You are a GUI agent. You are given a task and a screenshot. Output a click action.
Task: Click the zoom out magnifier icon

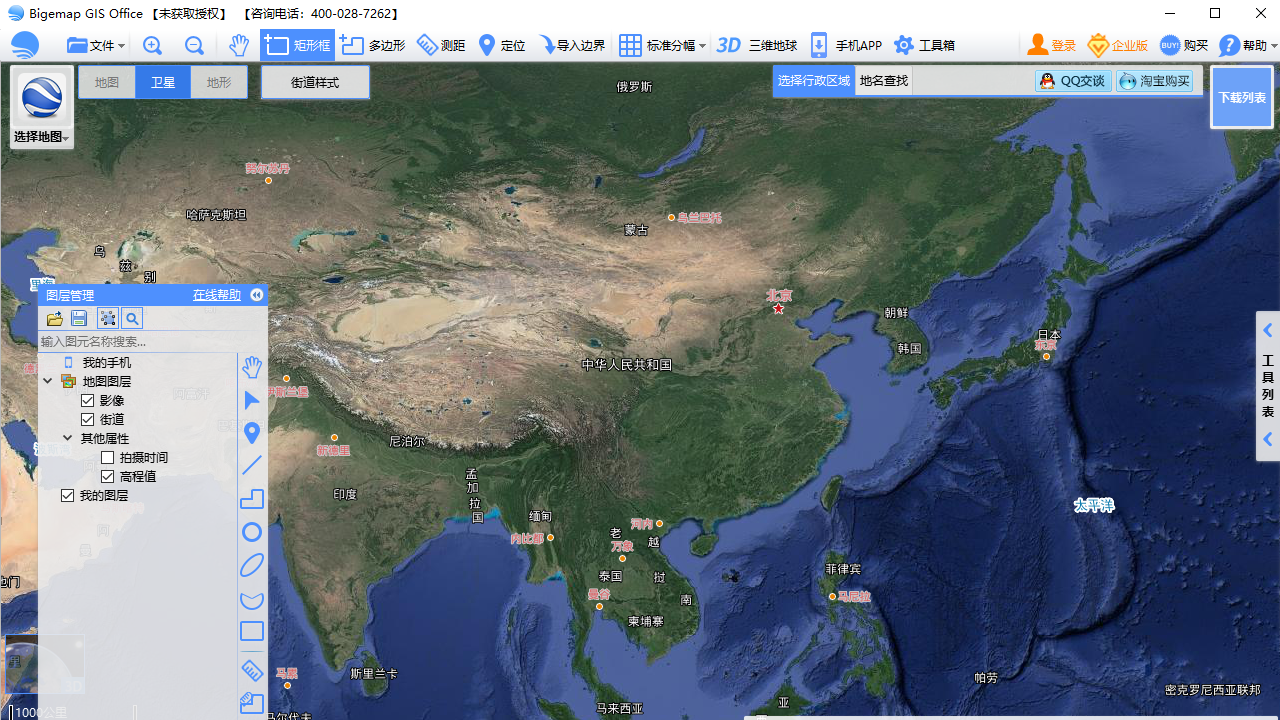pyautogui.click(x=194, y=46)
